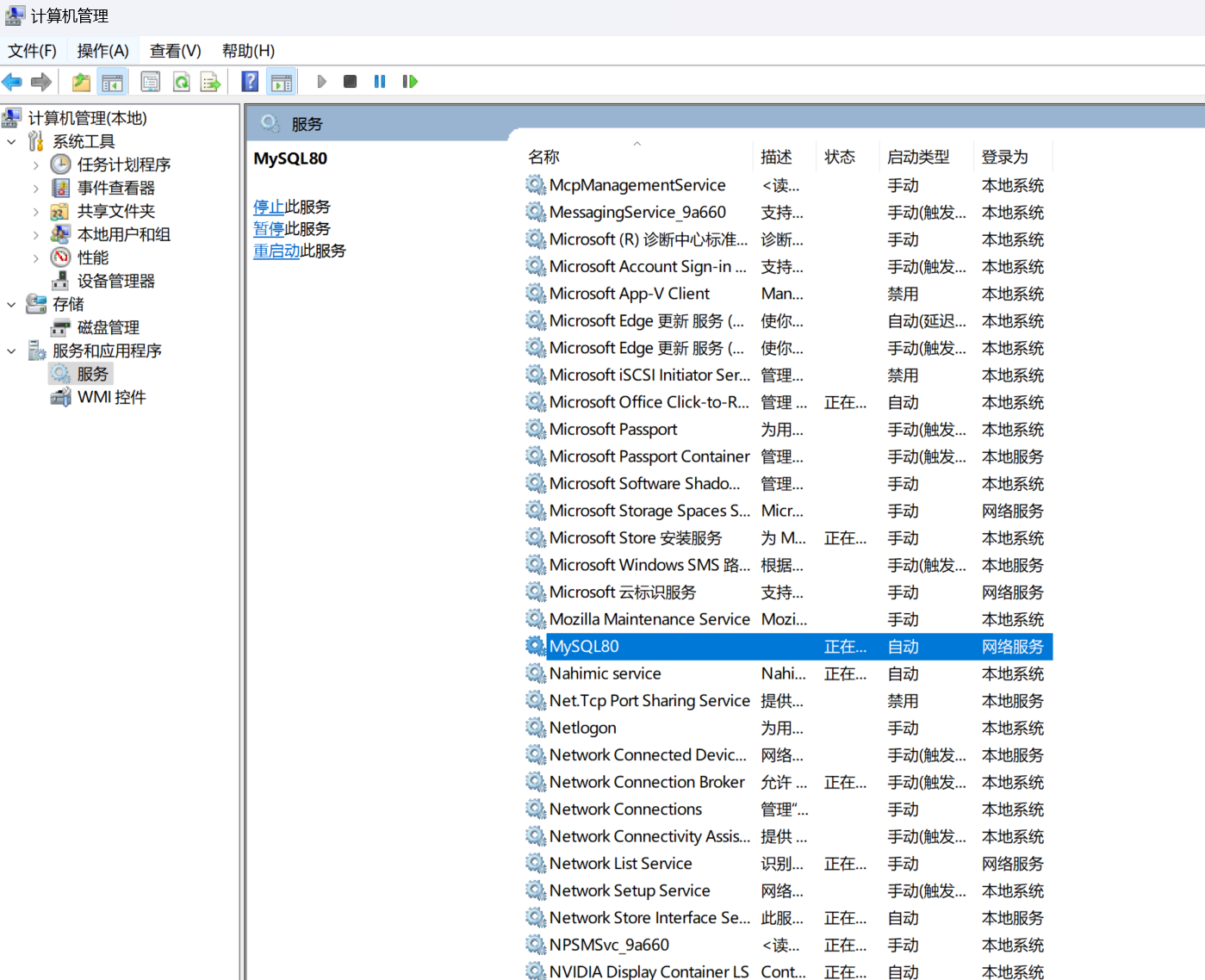Open the 文件(F) menu
This screenshot has width=1205, height=980.
(x=32, y=51)
